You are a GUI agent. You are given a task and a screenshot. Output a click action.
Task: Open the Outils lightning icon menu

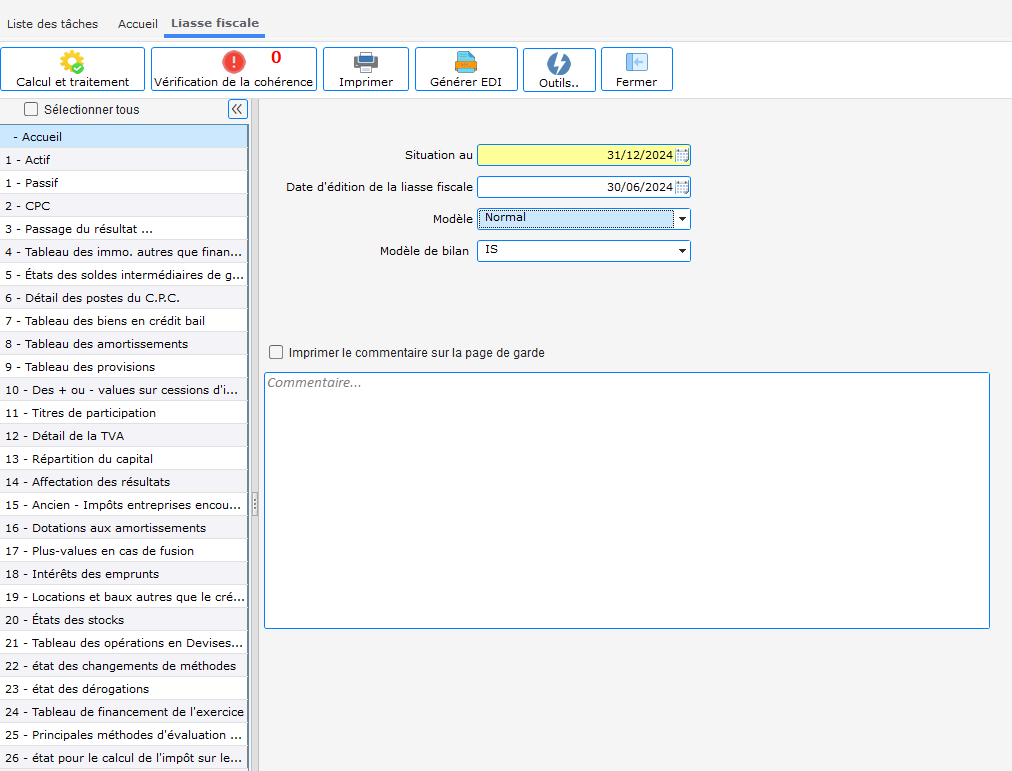pyautogui.click(x=558, y=64)
